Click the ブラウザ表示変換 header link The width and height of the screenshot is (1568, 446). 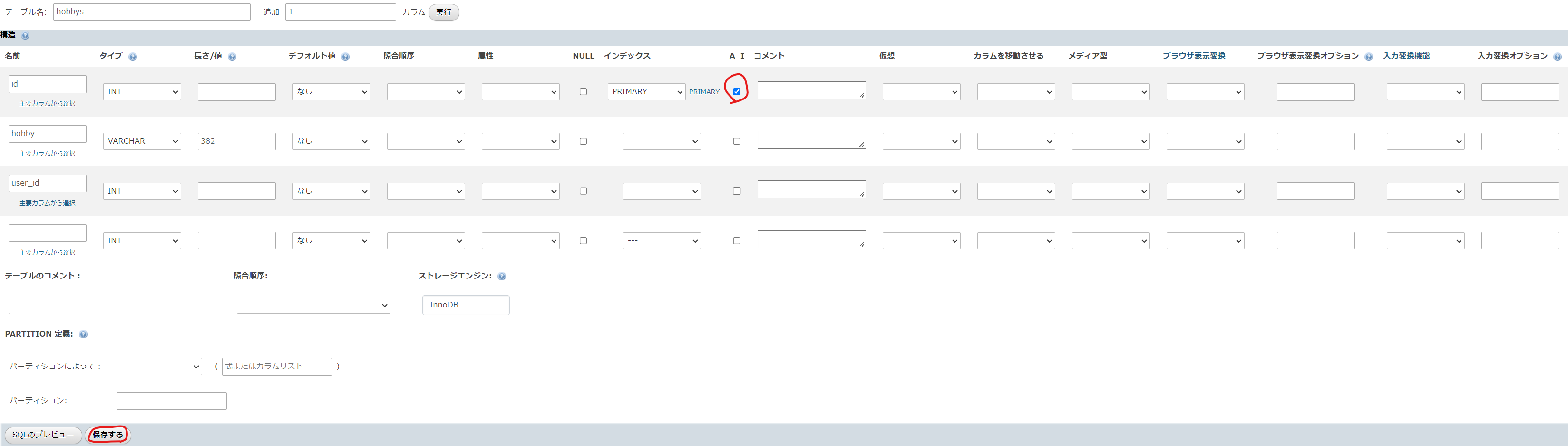[1194, 56]
